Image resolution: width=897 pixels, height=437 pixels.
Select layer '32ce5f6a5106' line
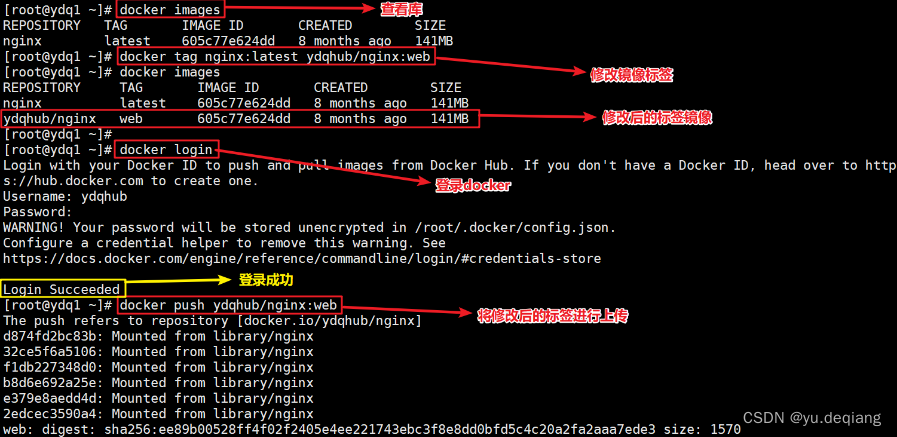(x=158, y=351)
